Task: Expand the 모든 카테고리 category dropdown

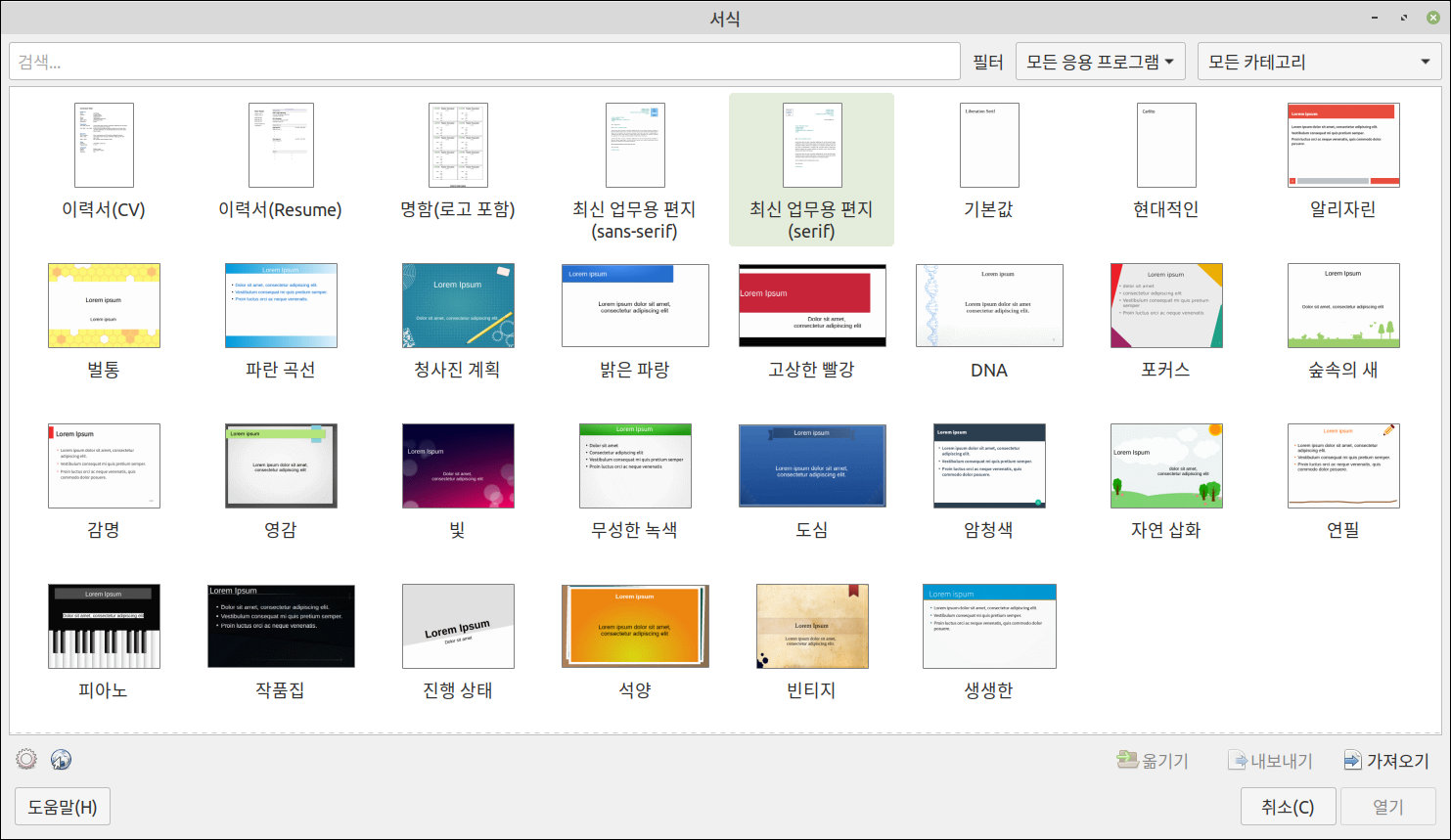Action: [1319, 62]
